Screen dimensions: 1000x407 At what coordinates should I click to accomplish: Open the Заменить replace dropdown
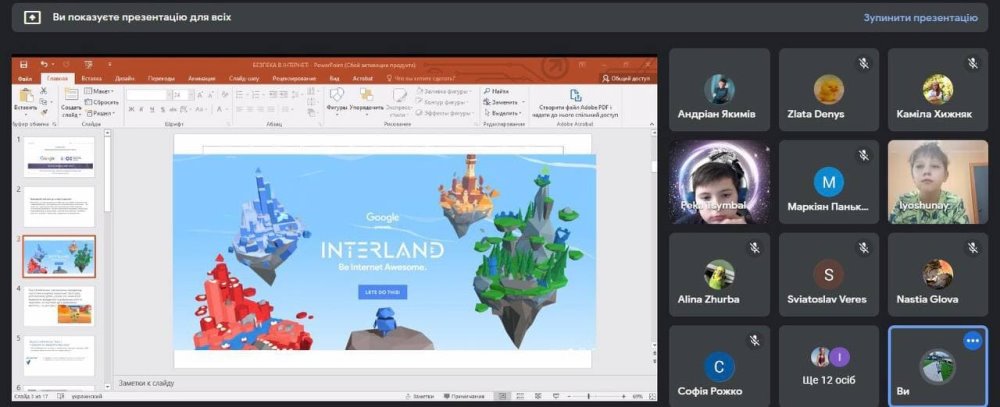[504, 102]
